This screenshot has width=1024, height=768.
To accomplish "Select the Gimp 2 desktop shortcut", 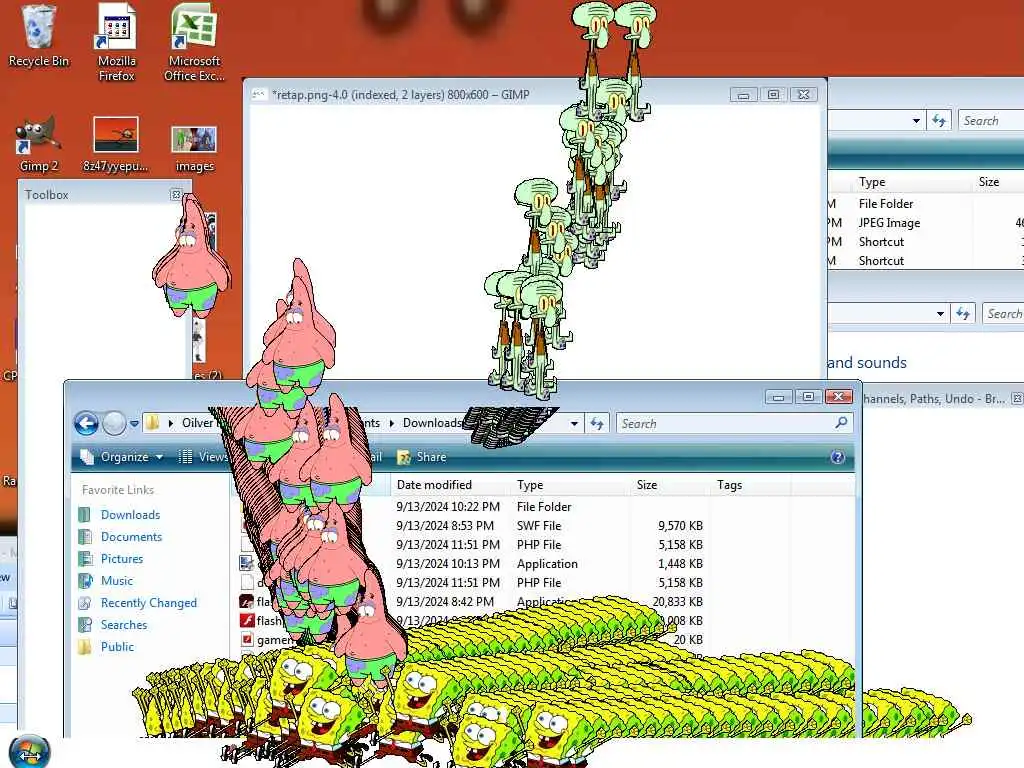I will click(39, 144).
